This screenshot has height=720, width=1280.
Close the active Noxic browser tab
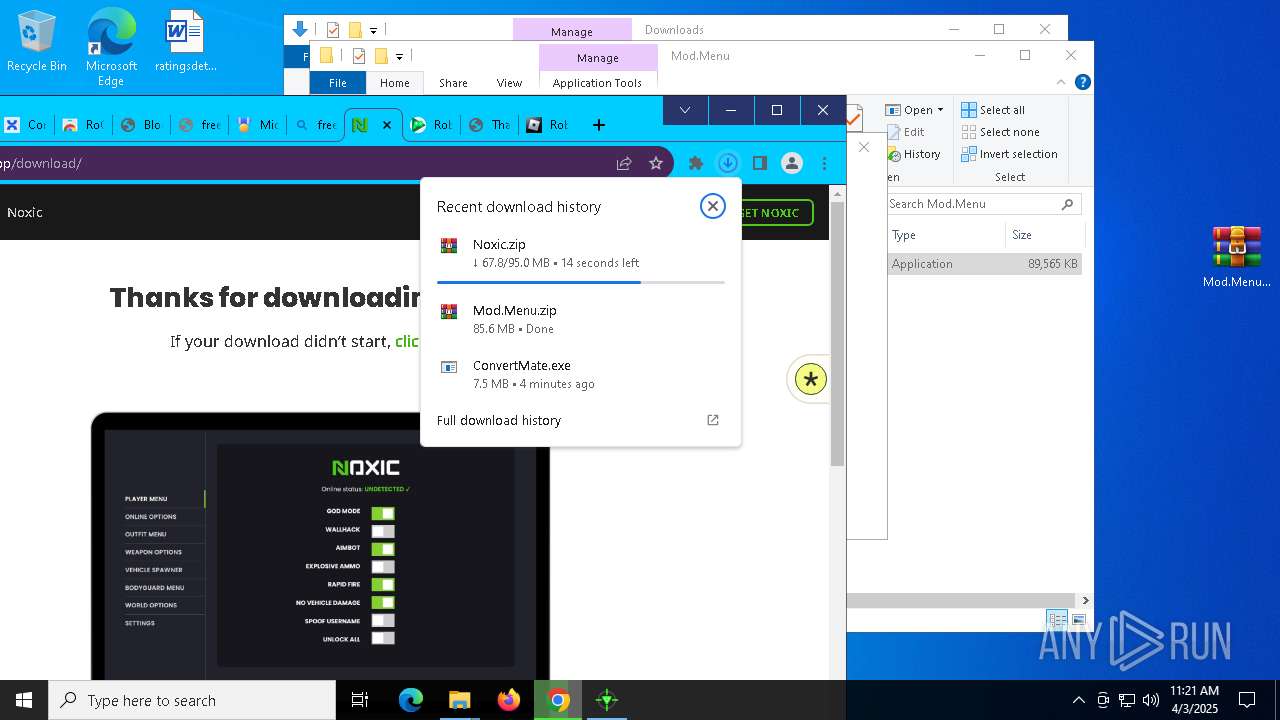387,125
